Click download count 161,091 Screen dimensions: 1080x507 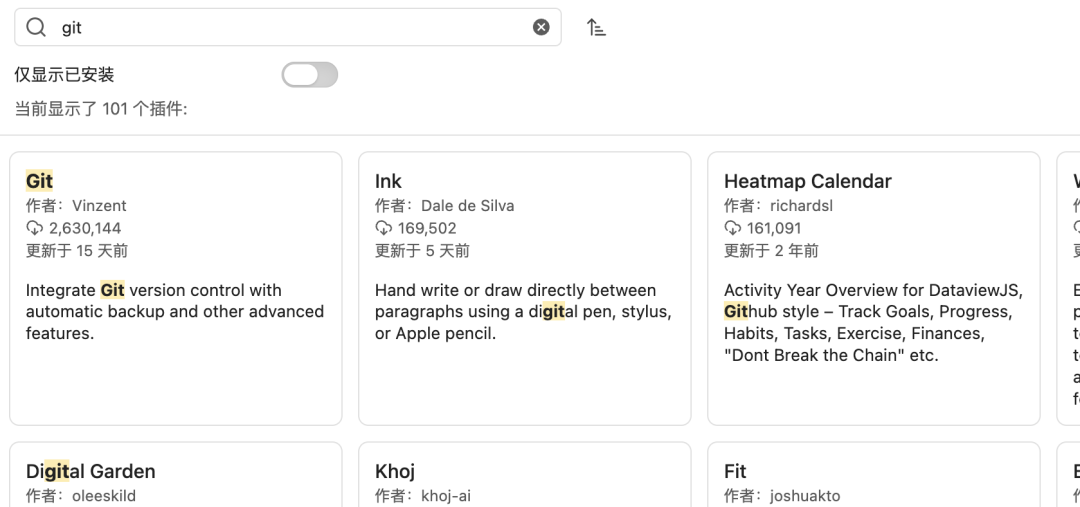(776, 228)
